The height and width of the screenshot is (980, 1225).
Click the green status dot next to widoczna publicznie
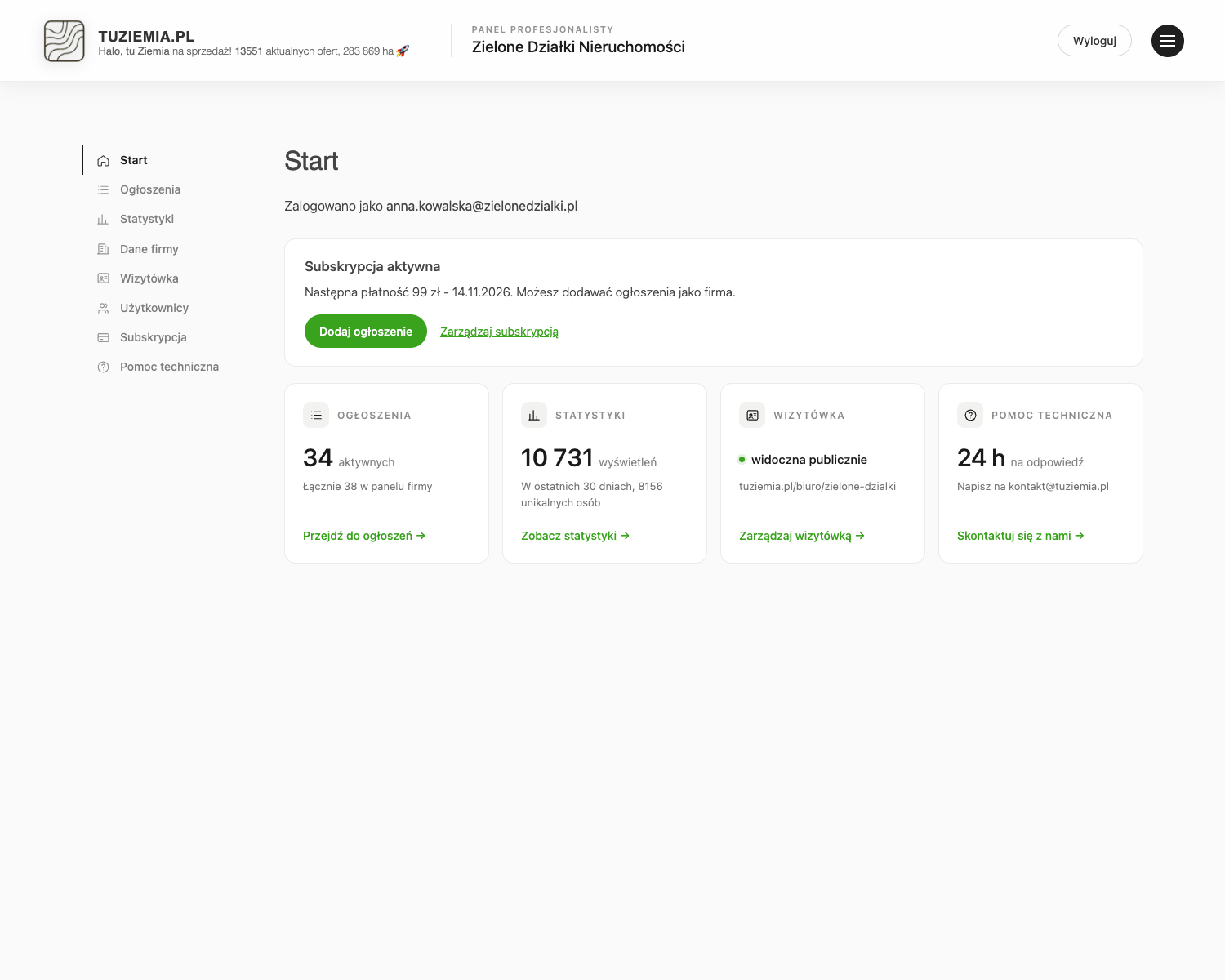tap(742, 460)
